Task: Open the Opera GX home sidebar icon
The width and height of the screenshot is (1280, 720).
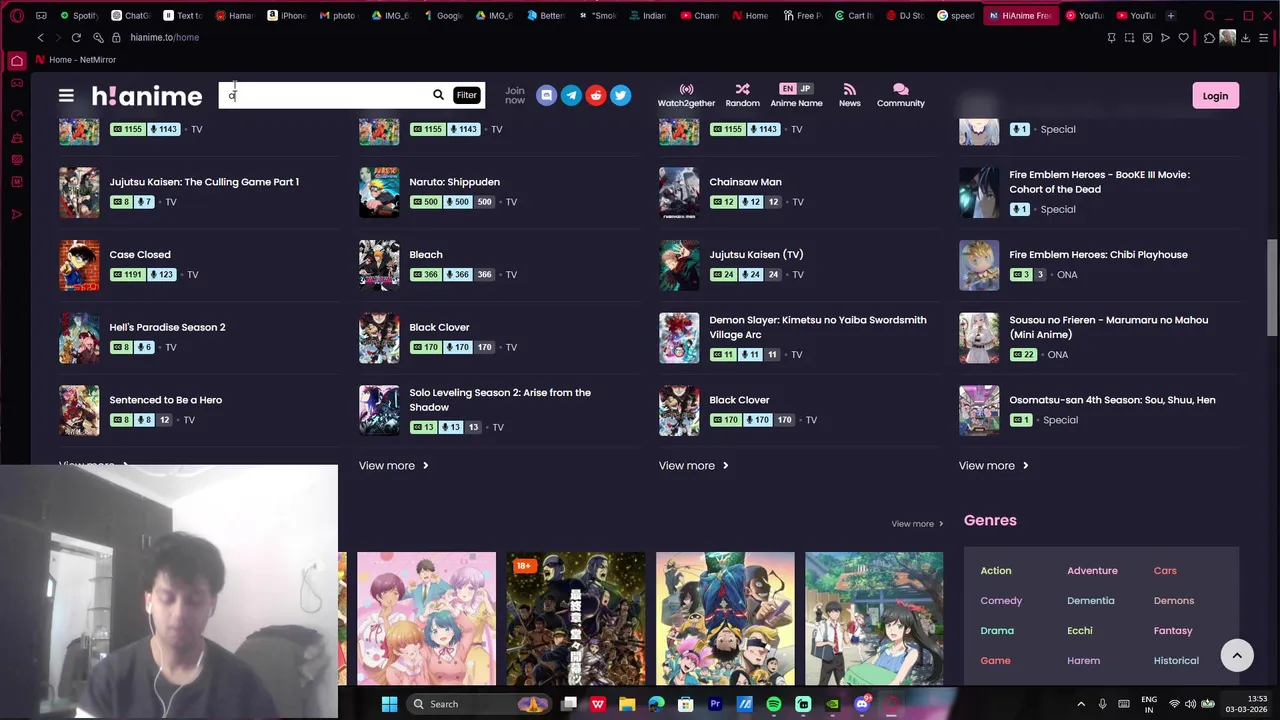Action: pyautogui.click(x=16, y=61)
